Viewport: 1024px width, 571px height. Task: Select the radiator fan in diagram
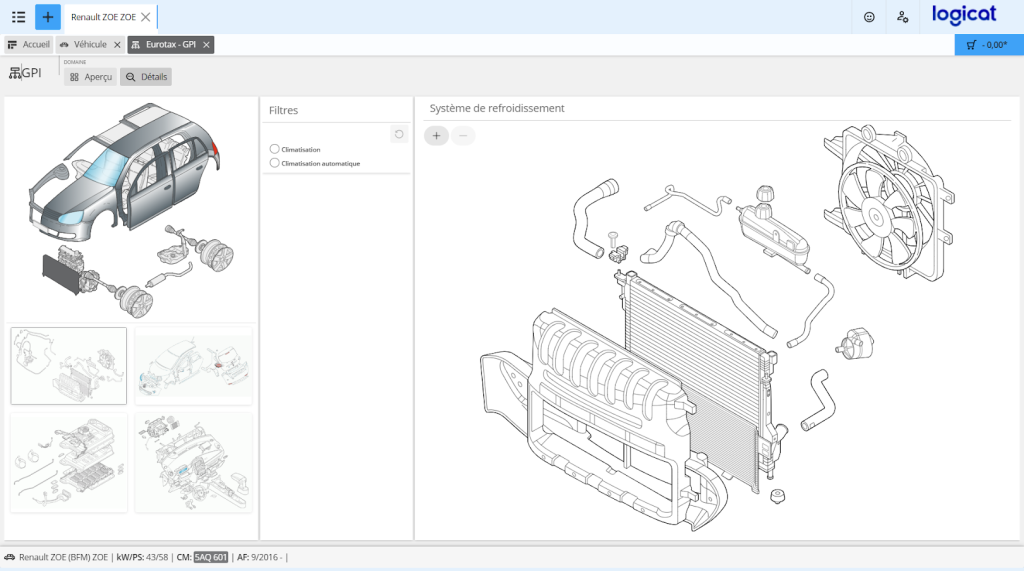pyautogui.click(x=888, y=203)
